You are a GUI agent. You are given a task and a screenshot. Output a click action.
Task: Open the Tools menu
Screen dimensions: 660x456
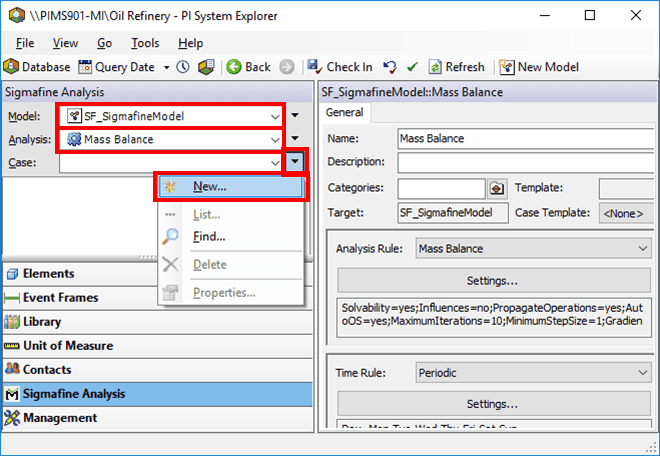pos(145,43)
